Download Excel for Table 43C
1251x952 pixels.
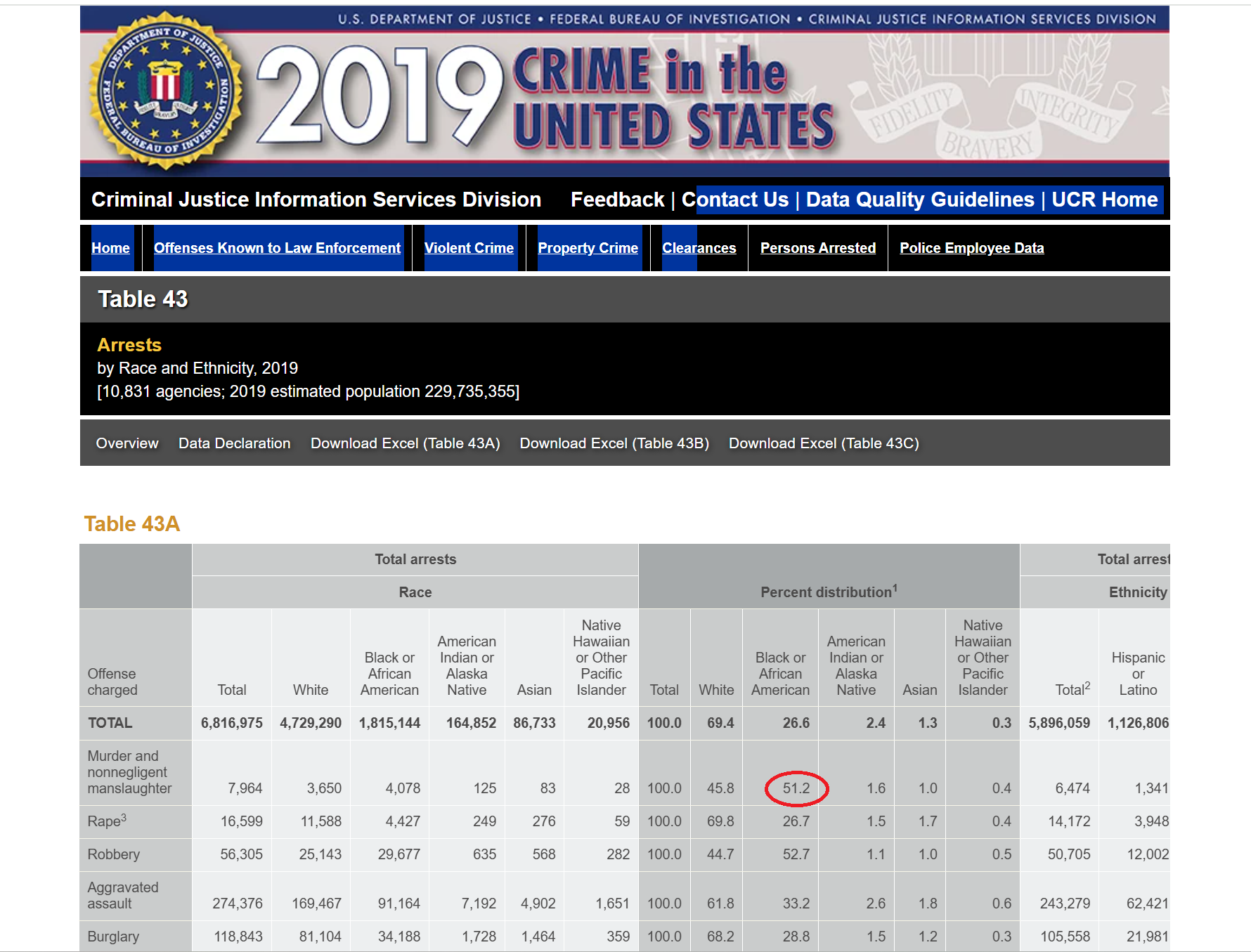pyautogui.click(x=824, y=443)
